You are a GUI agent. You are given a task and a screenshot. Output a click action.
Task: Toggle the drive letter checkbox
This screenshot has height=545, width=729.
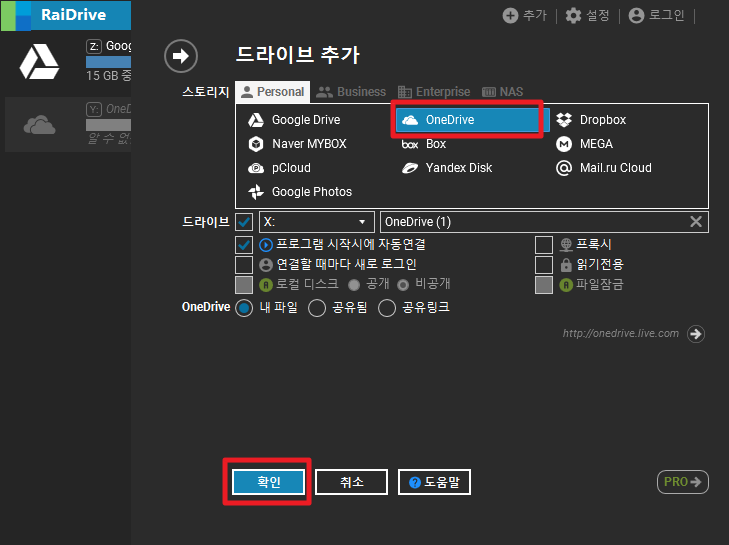click(x=244, y=222)
